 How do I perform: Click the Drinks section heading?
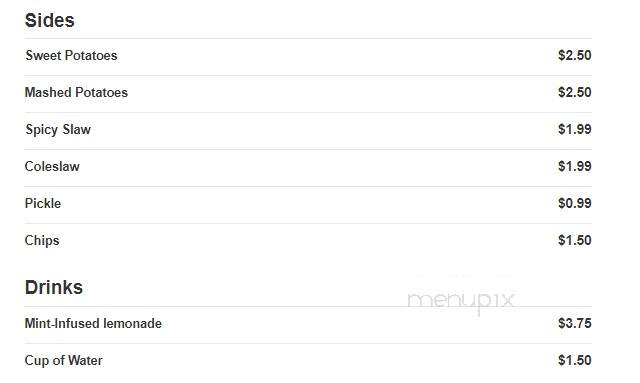click(x=53, y=287)
